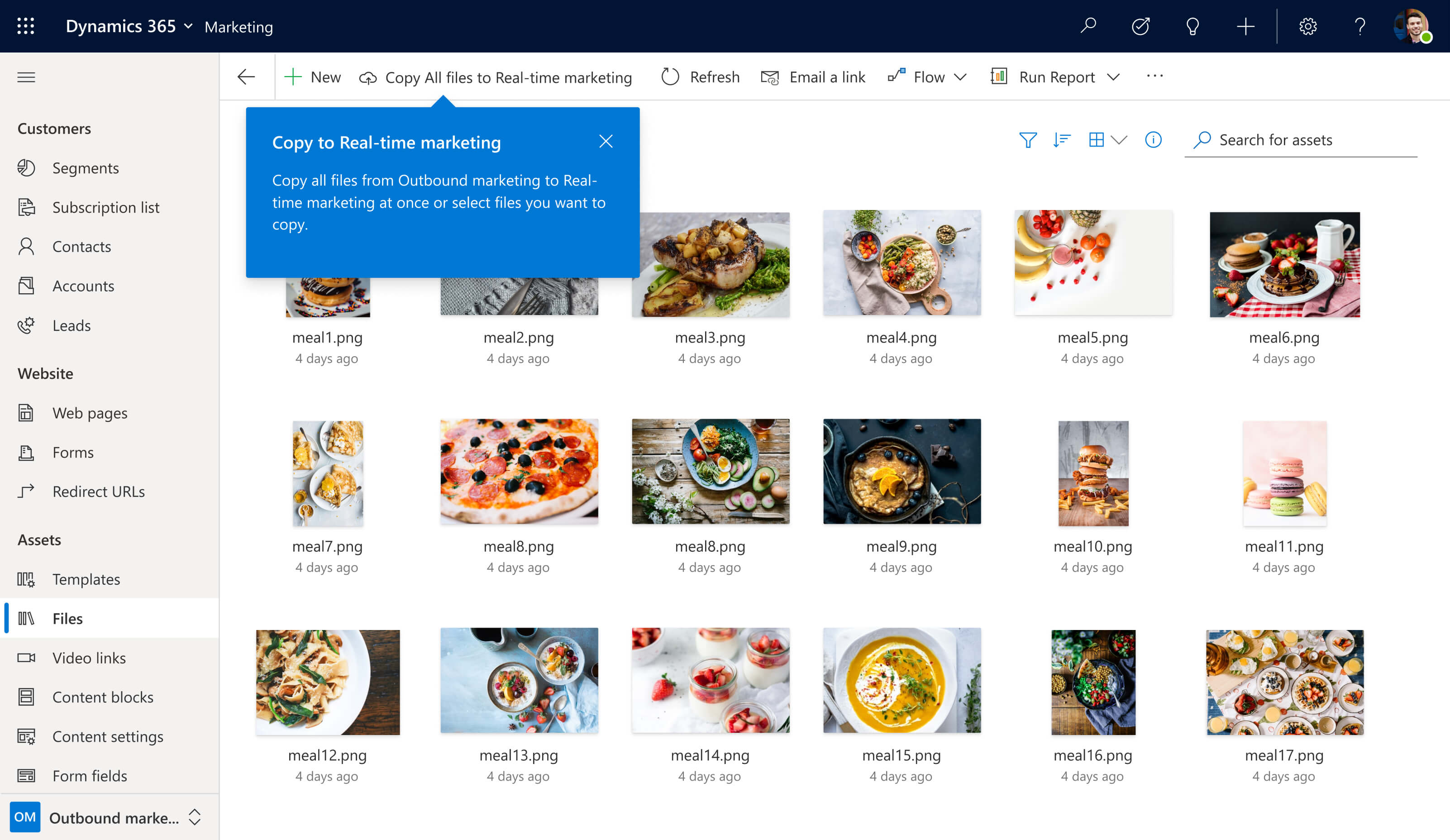1450x840 pixels.
Task: Open the Files section in Assets
Action: [67, 618]
